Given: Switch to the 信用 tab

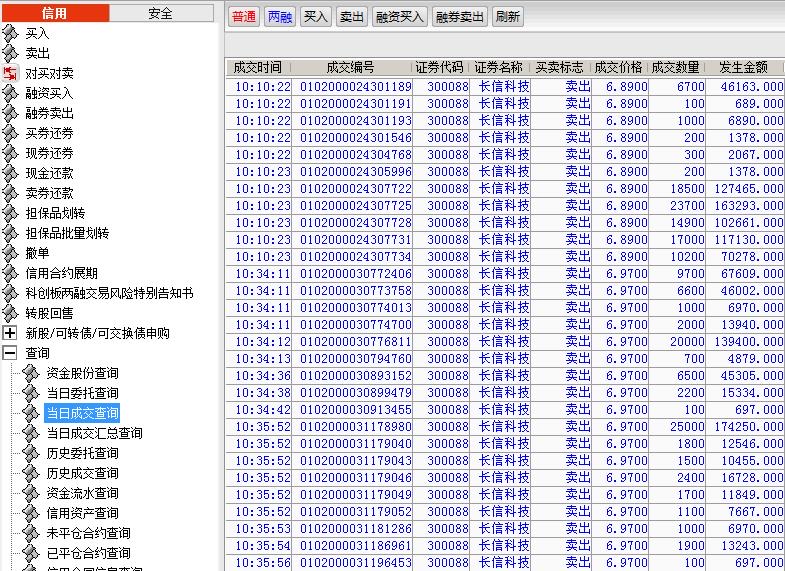Looking at the screenshot, I should coord(55,13).
